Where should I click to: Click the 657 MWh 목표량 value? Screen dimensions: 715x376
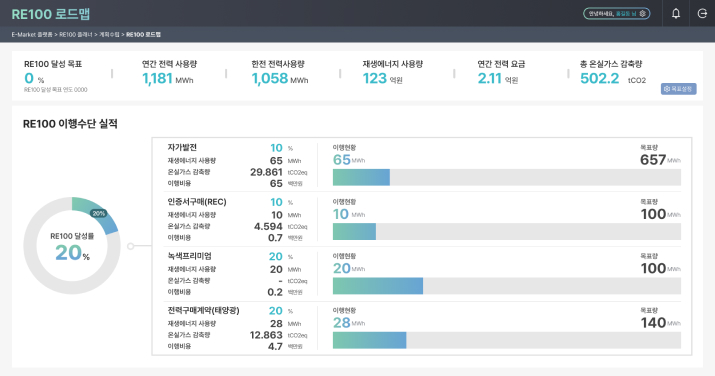660,160
